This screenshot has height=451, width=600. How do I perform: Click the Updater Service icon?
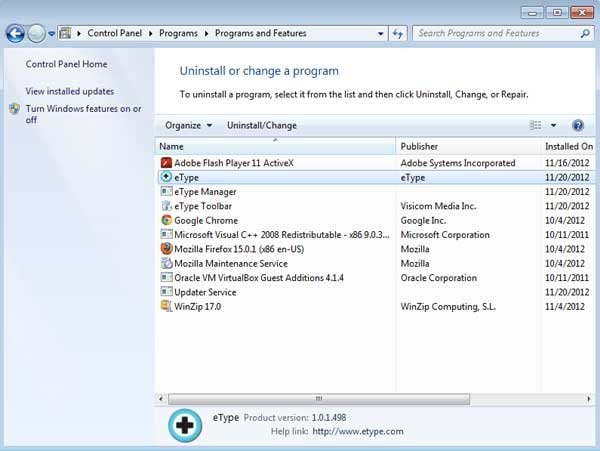(166, 292)
